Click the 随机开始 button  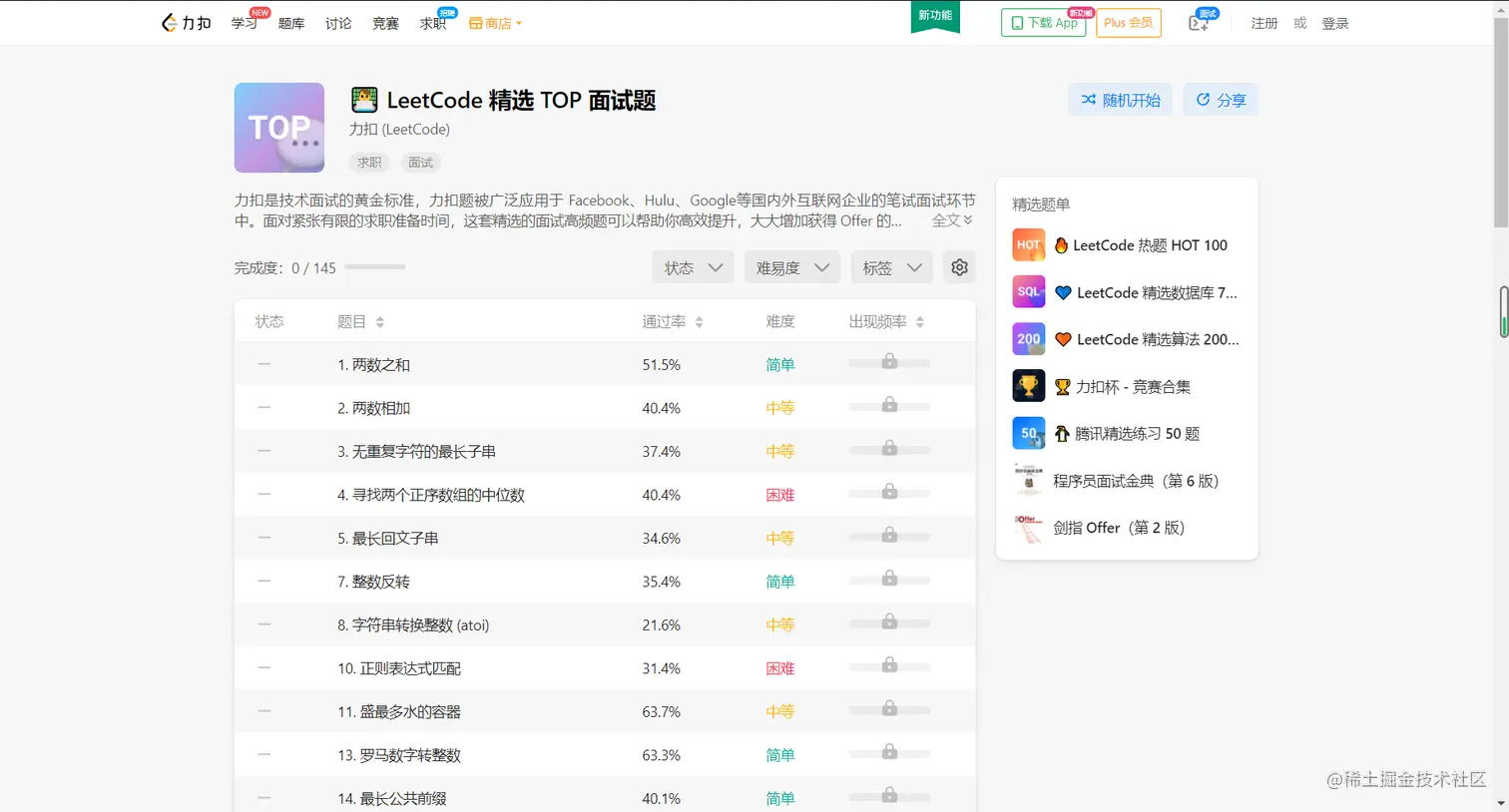[1120, 100]
